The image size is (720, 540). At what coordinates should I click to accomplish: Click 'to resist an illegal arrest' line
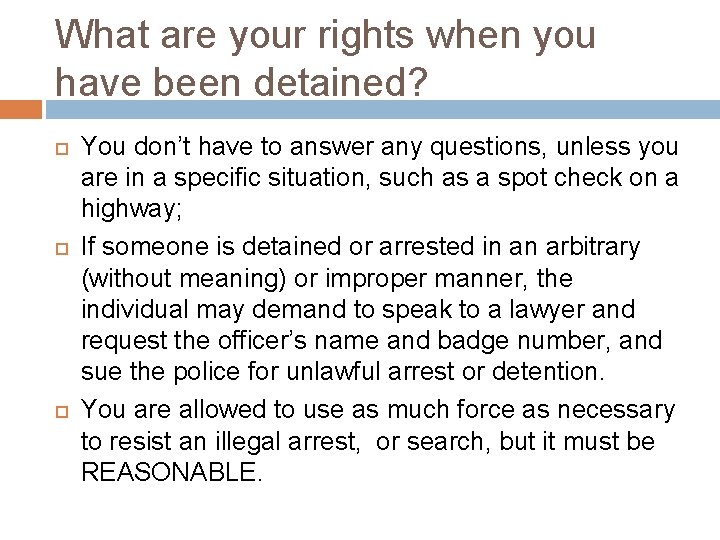tap(368, 442)
